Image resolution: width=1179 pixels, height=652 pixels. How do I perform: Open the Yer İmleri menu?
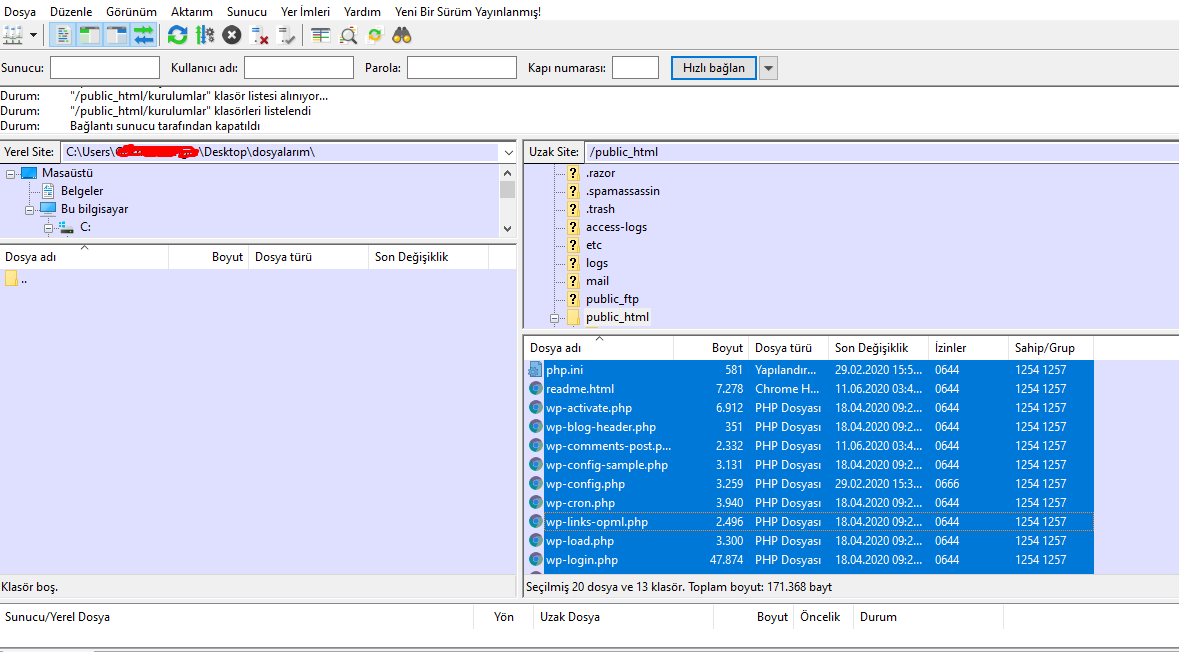305,11
